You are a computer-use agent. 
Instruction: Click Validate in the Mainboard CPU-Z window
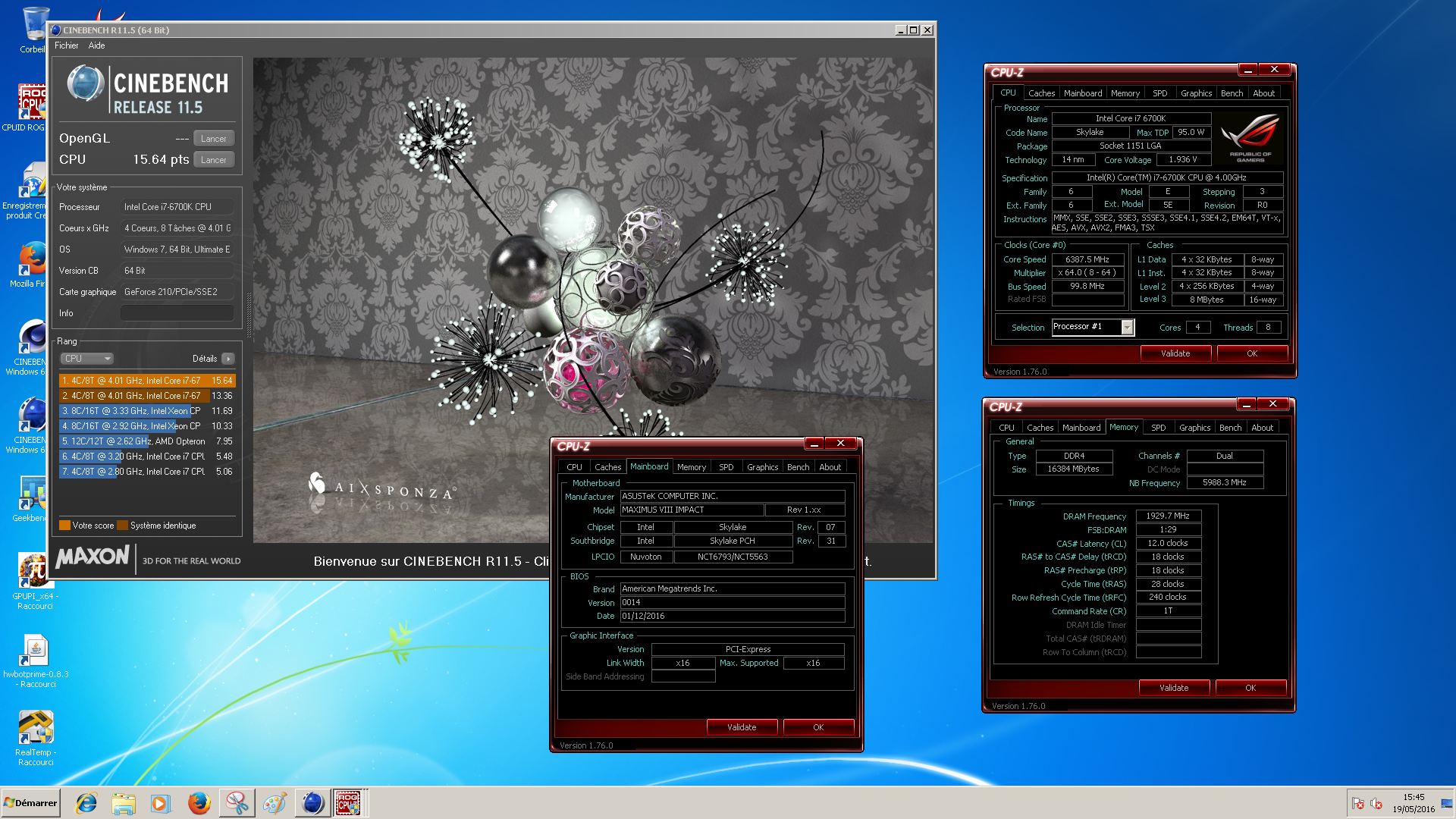point(742,727)
